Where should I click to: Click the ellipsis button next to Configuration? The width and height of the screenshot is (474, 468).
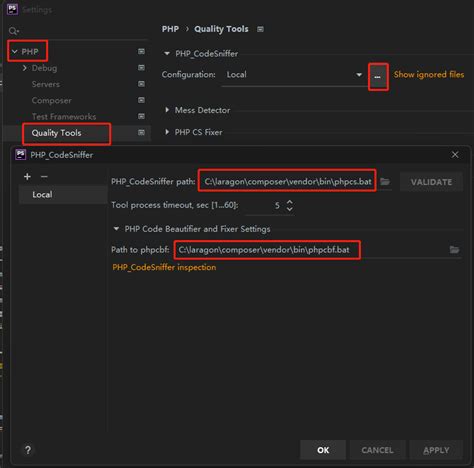tap(378, 77)
